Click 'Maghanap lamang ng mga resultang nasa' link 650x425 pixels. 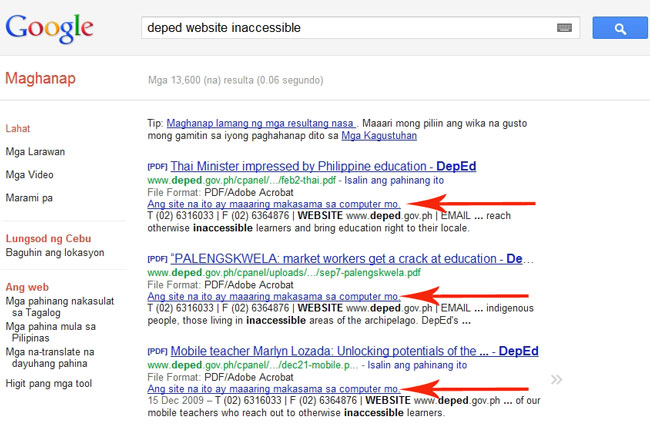pyautogui.click(x=261, y=123)
